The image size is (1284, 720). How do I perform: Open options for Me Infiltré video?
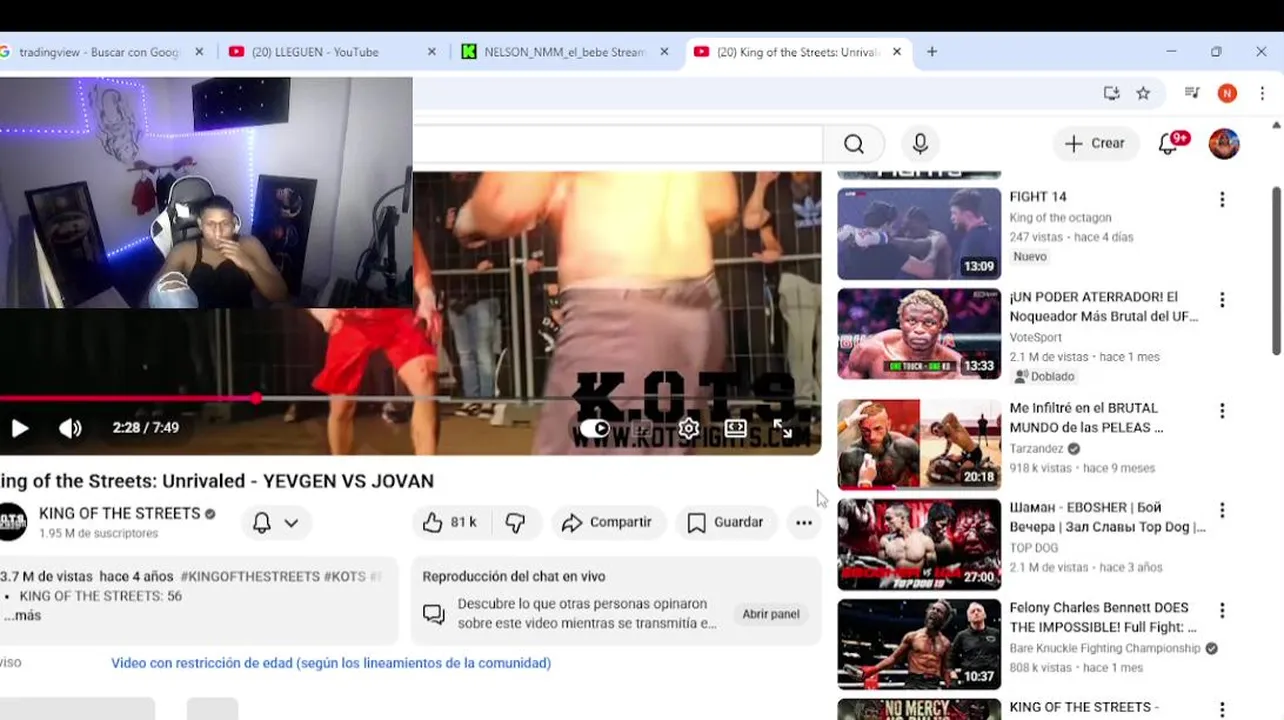(1222, 411)
